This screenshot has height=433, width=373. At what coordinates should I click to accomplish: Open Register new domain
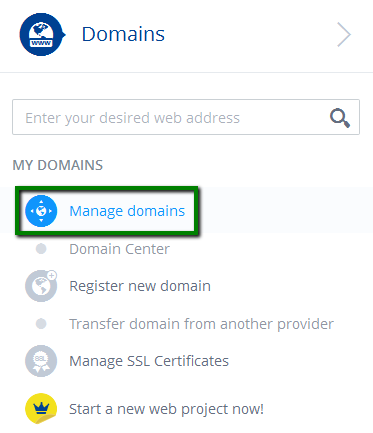click(140, 286)
